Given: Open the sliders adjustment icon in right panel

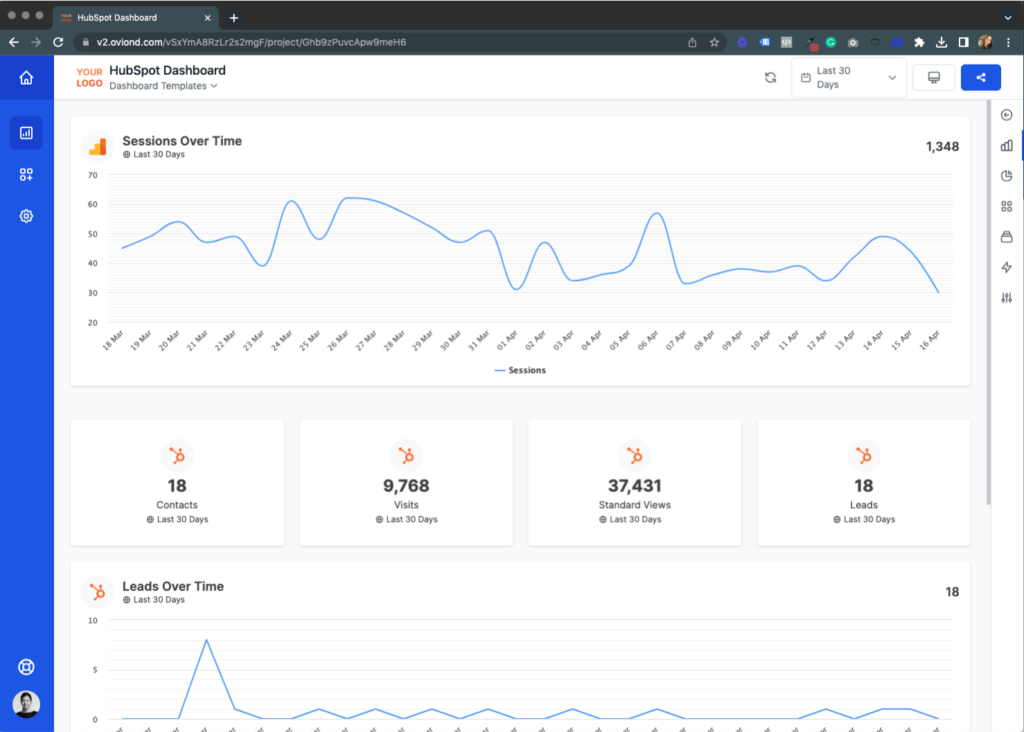Looking at the screenshot, I should coord(1006,298).
